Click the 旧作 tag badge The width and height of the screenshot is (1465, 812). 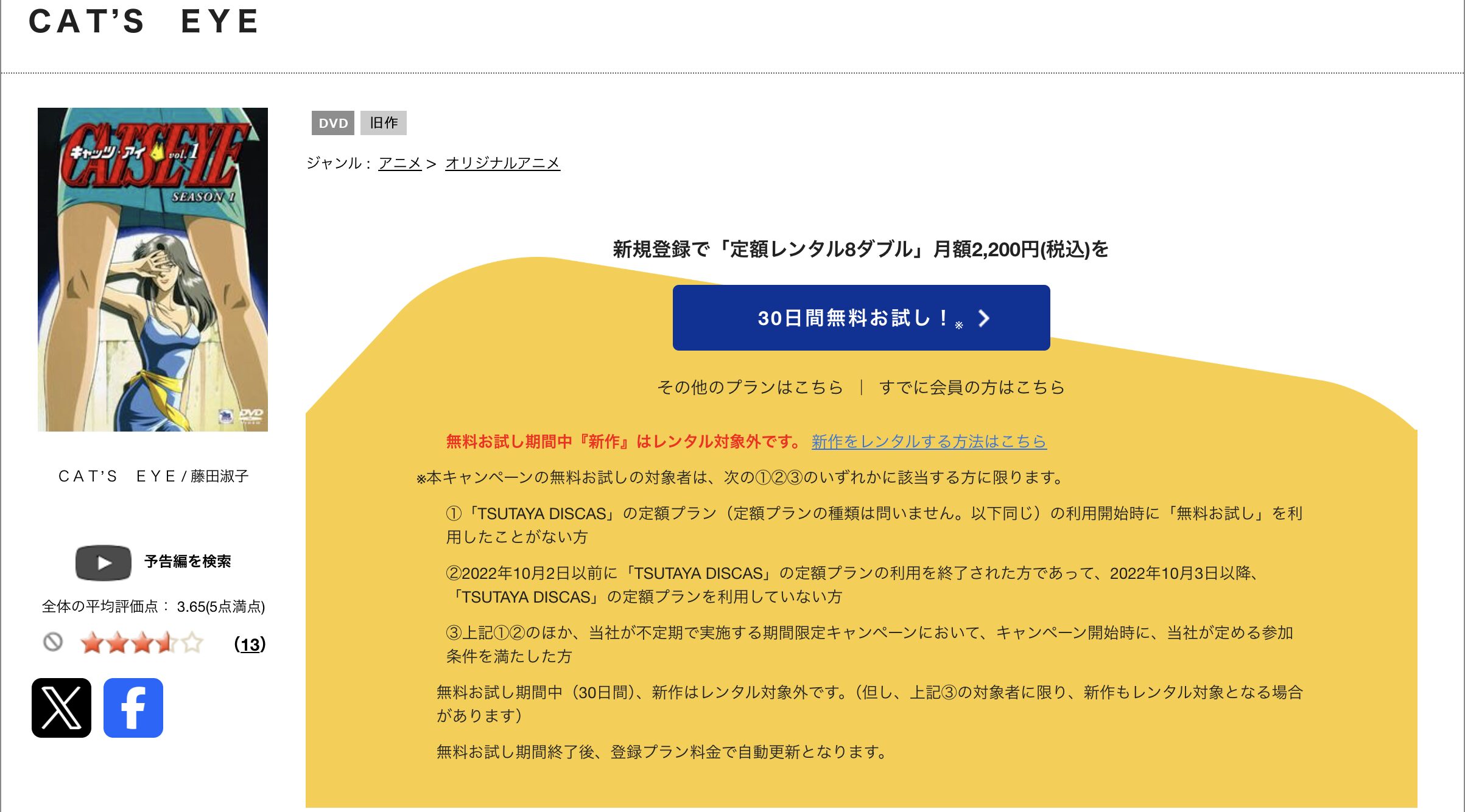point(384,123)
